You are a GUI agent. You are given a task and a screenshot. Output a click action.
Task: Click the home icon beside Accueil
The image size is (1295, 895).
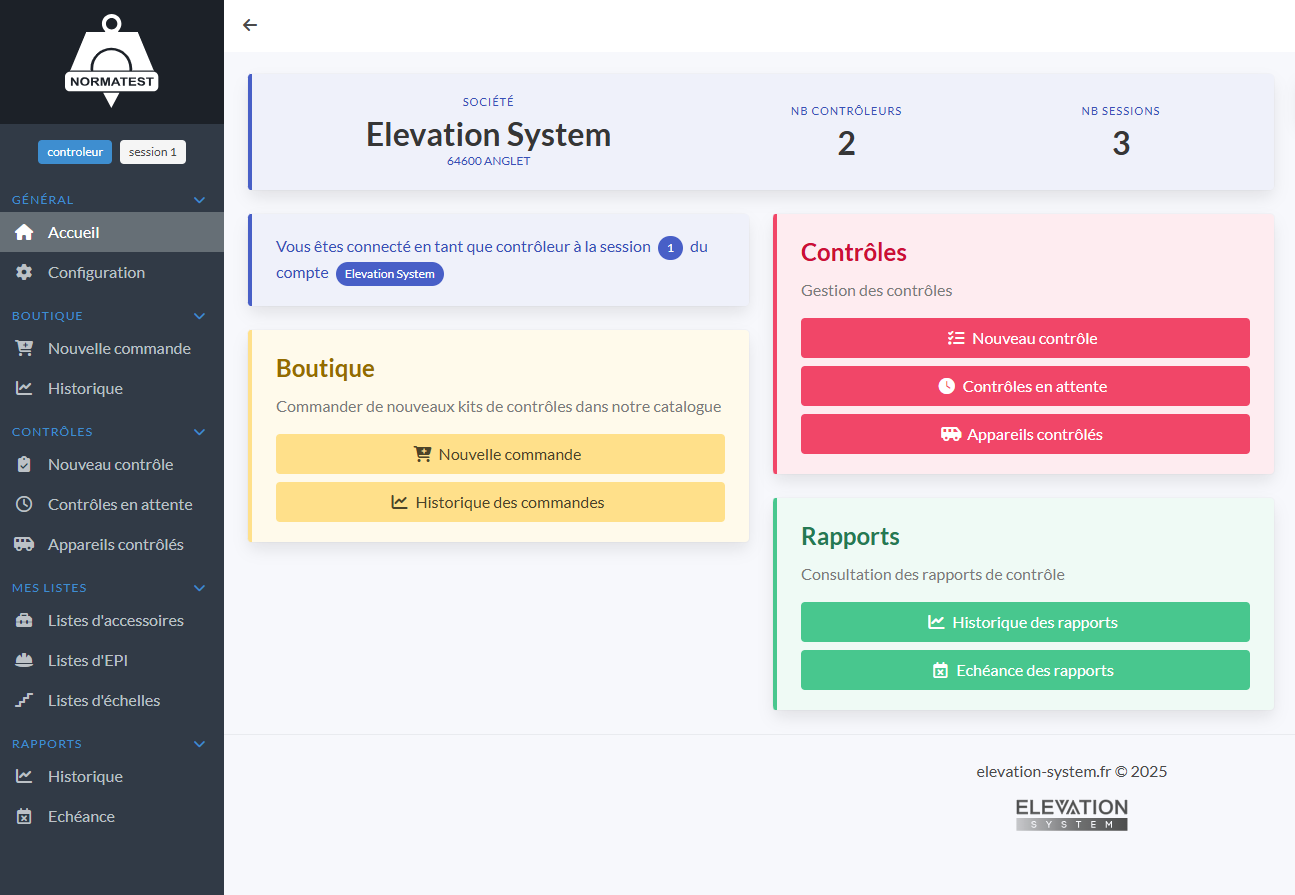tap(24, 232)
